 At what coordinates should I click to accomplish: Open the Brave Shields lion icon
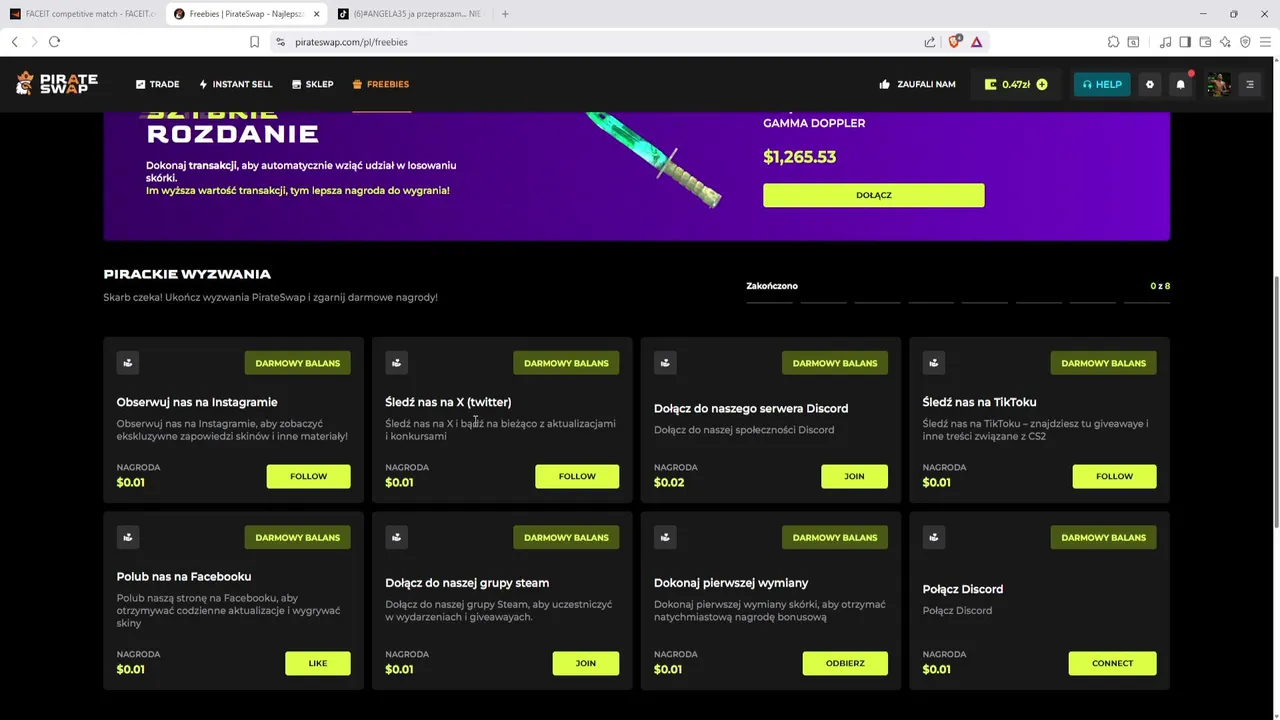[955, 42]
